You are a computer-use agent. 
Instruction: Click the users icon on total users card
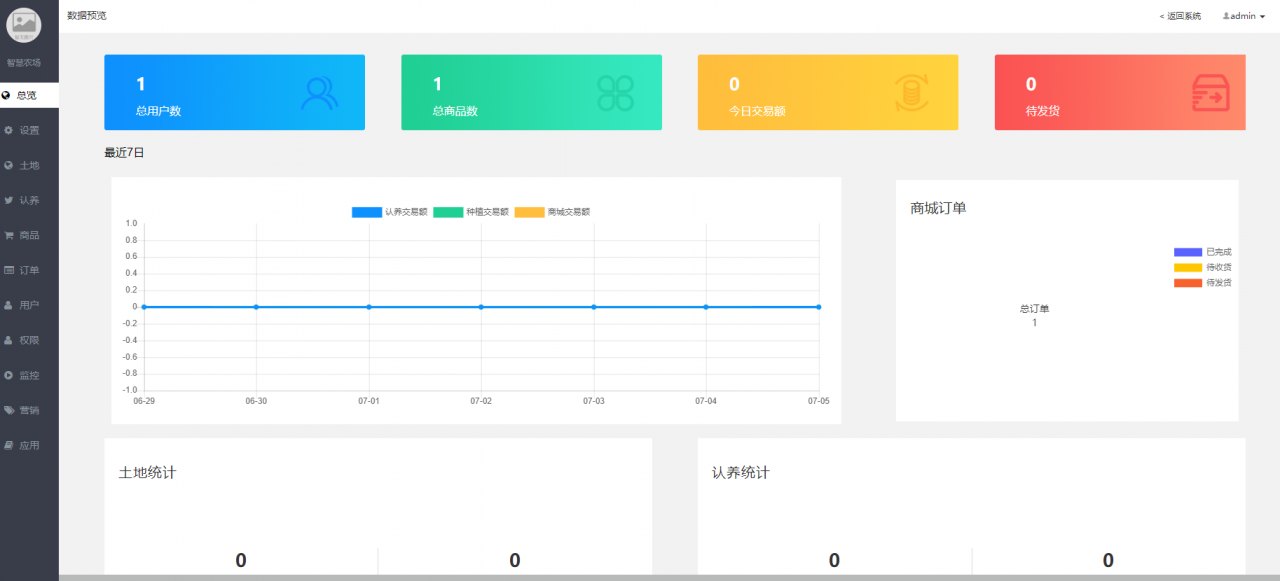(x=319, y=93)
